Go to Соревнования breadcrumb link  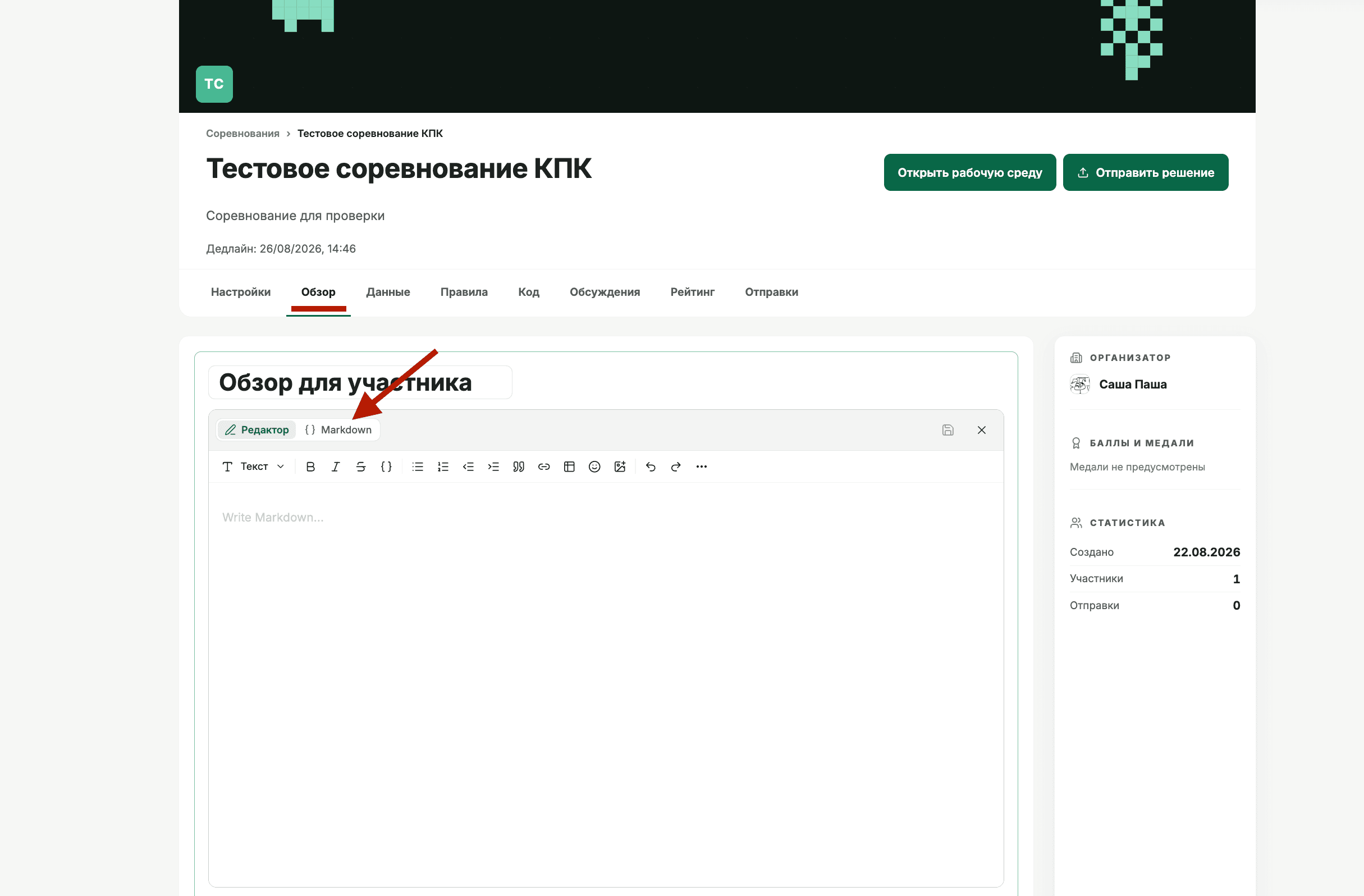click(x=243, y=134)
